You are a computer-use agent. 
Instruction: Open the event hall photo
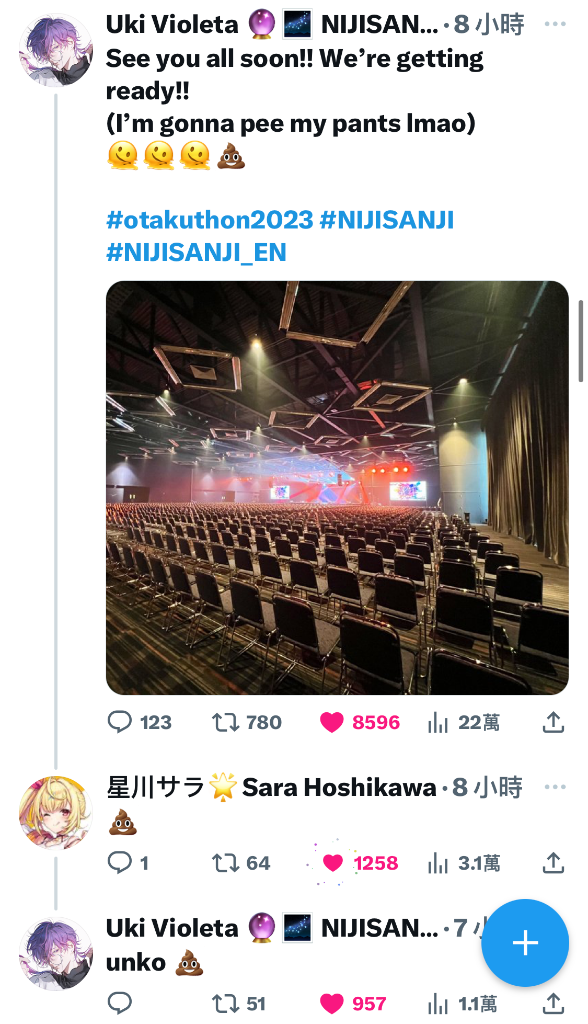pos(337,487)
